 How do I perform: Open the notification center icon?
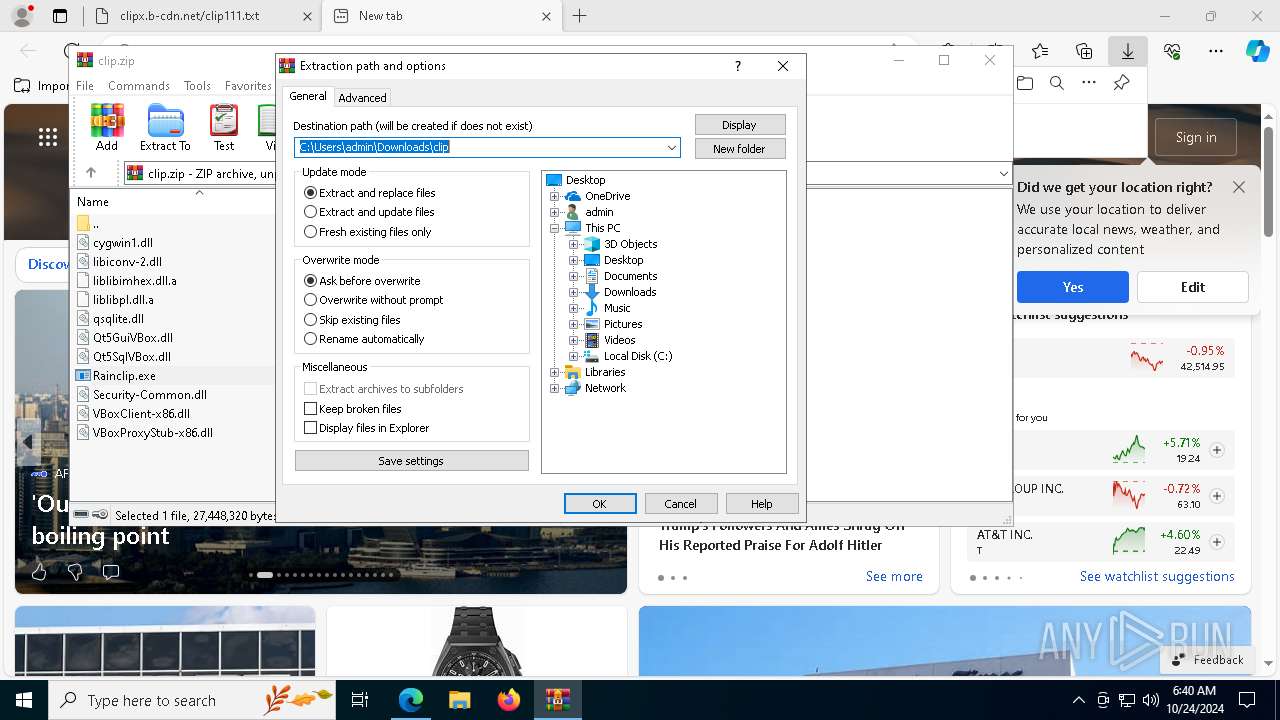[1247, 700]
